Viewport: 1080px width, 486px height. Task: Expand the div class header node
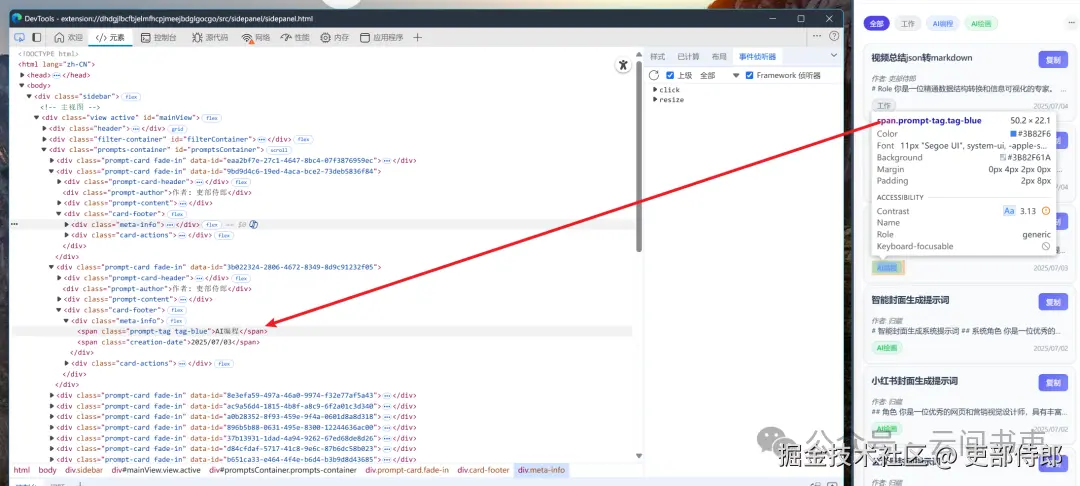[45, 128]
